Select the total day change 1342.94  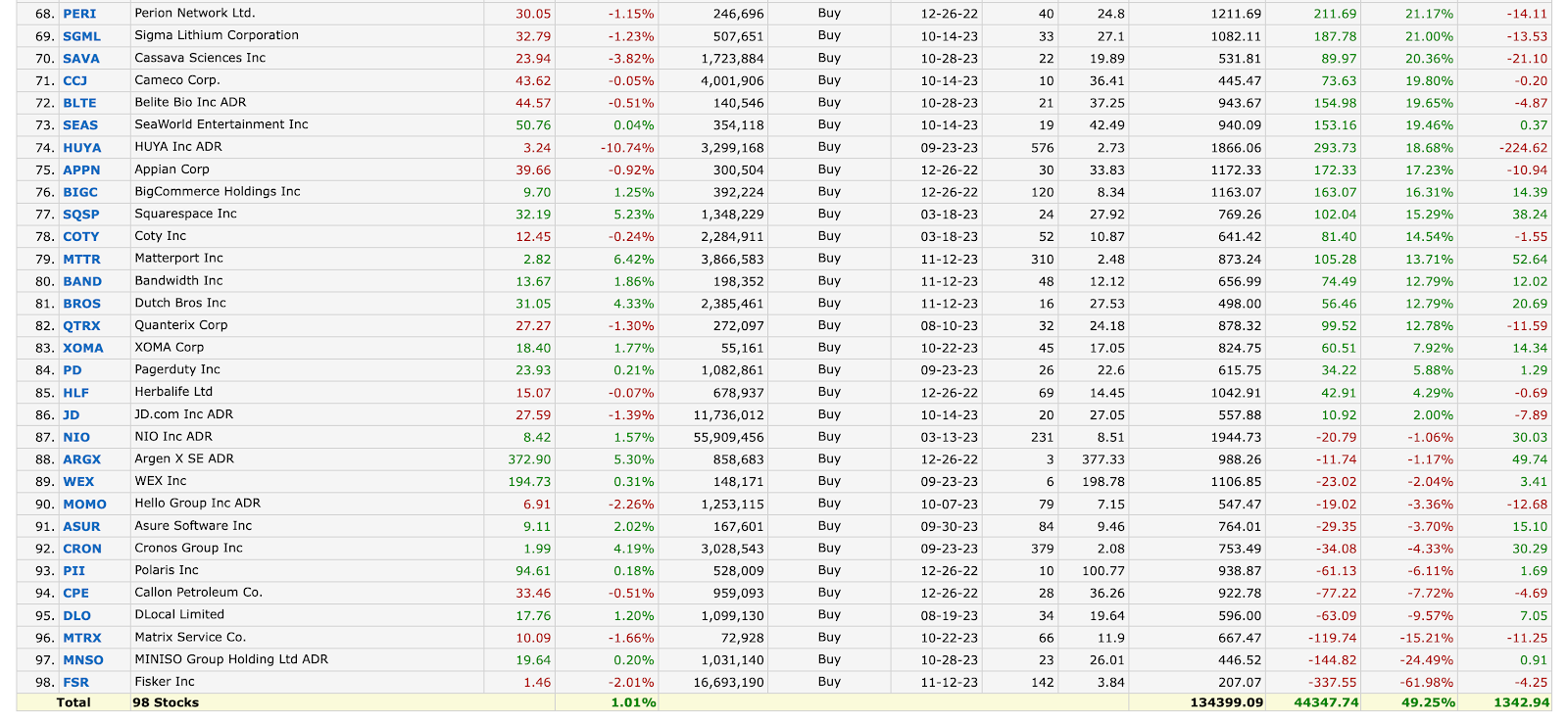(1521, 702)
